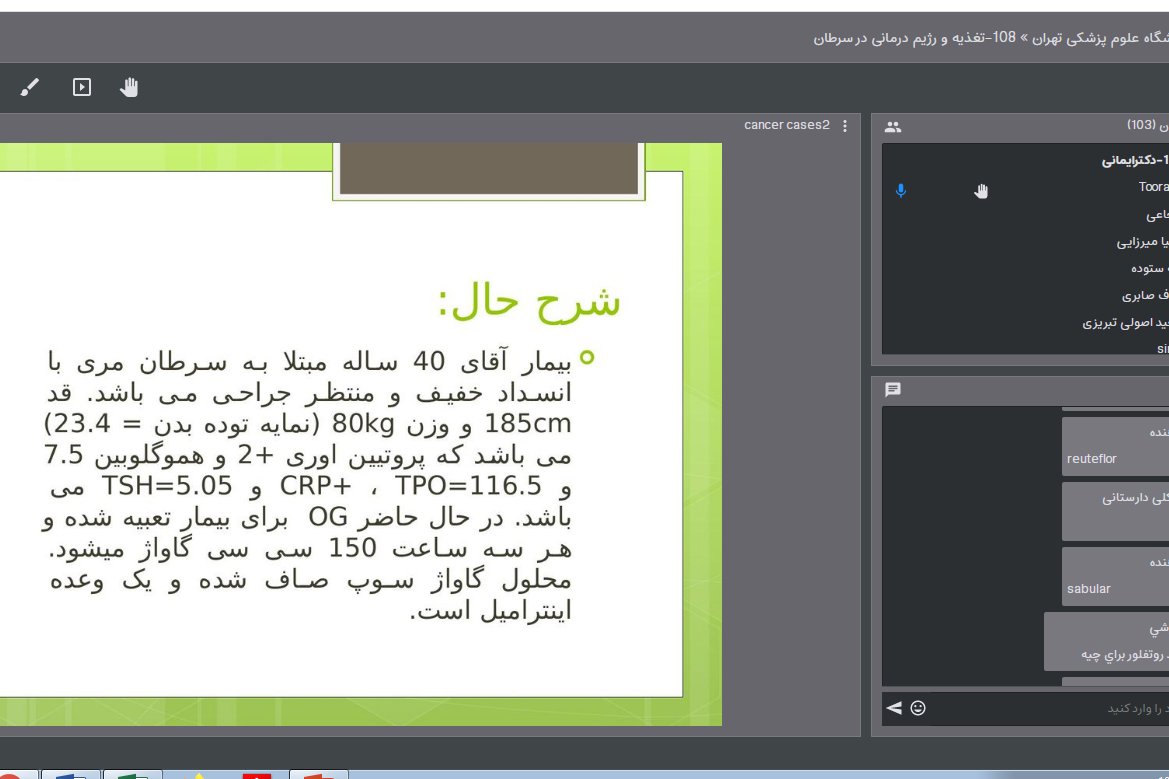1169x779 pixels.
Task: Open the emoji picker in chat
Action: pos(918,708)
